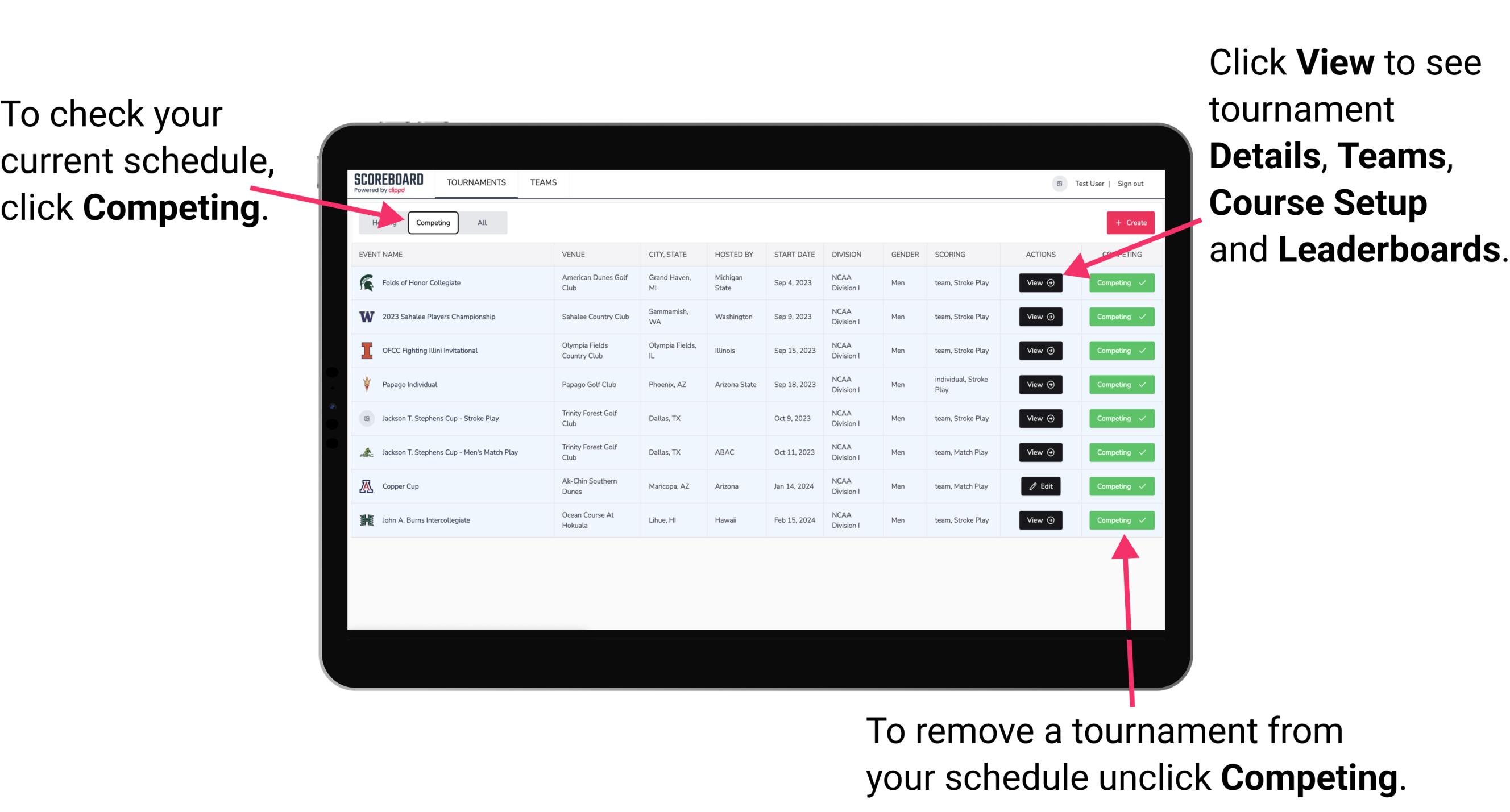Click the View icon for John A. Burns Intercollegiate
Screen dimensions: 1510x812
point(1040,520)
